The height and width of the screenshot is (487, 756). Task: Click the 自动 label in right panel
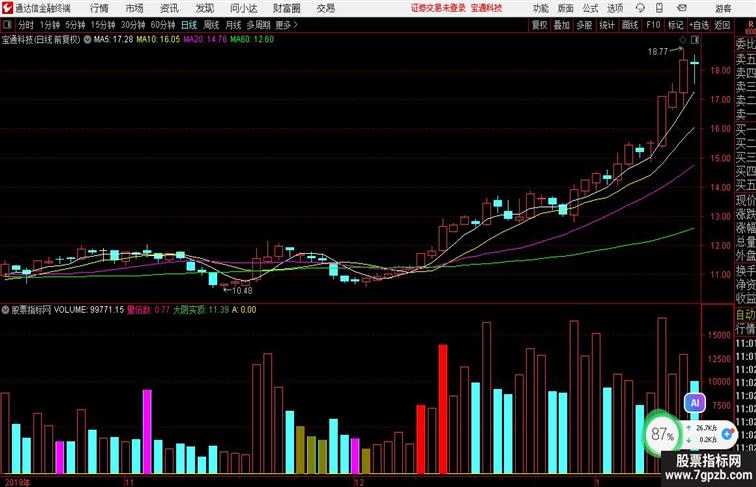click(745, 315)
